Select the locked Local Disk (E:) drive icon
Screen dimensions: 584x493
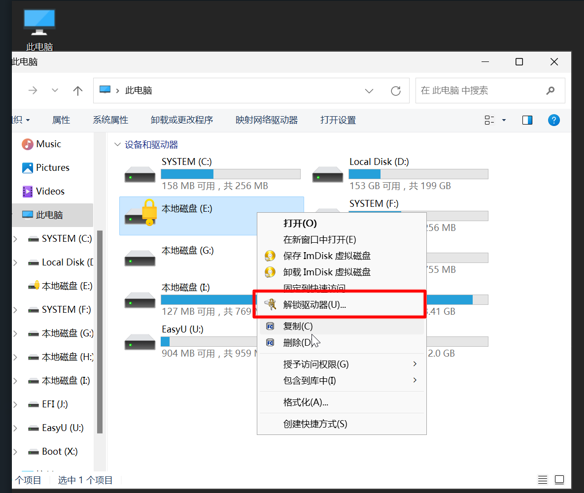tap(140, 214)
